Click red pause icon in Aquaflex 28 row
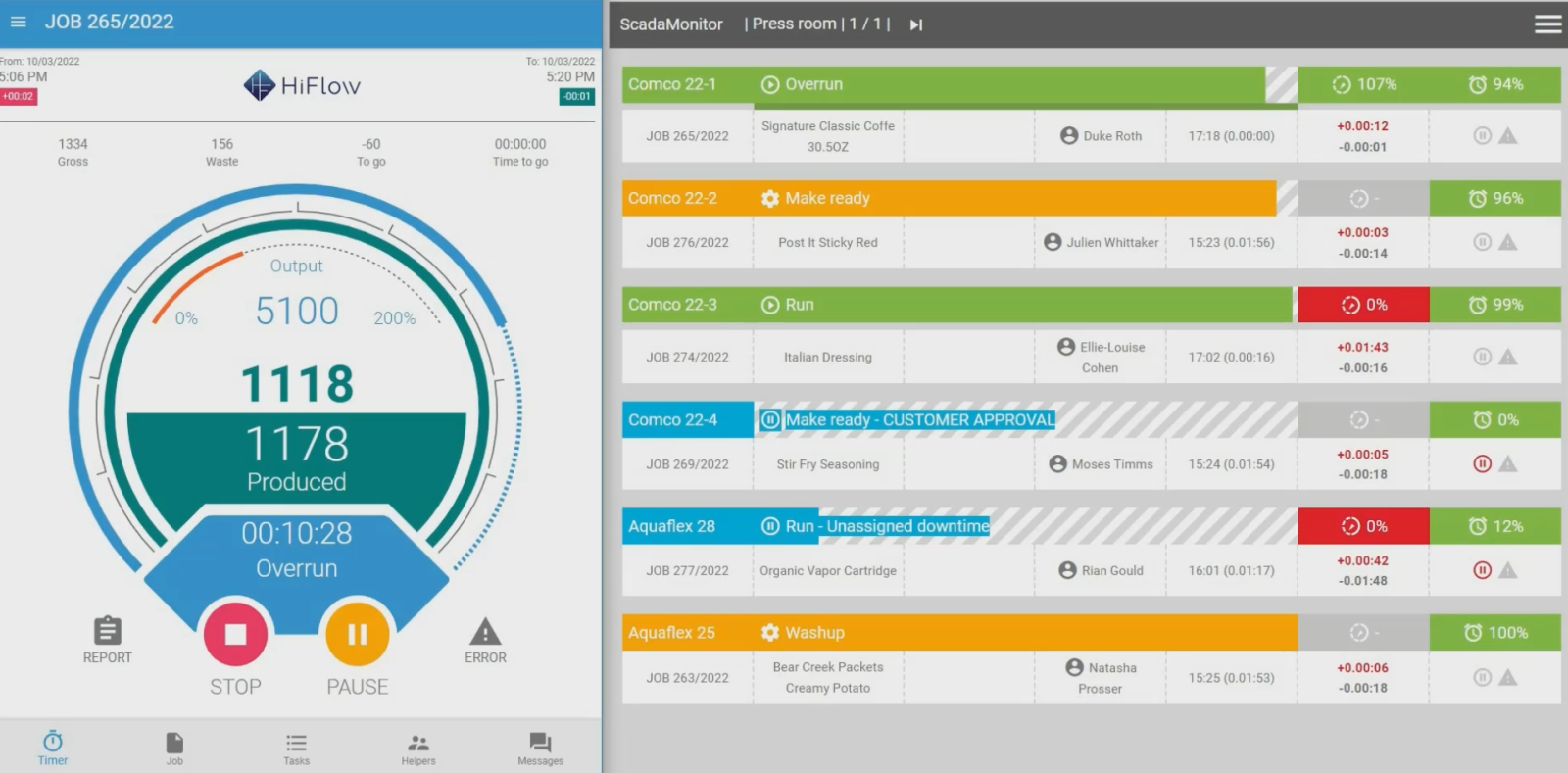 (x=1482, y=570)
